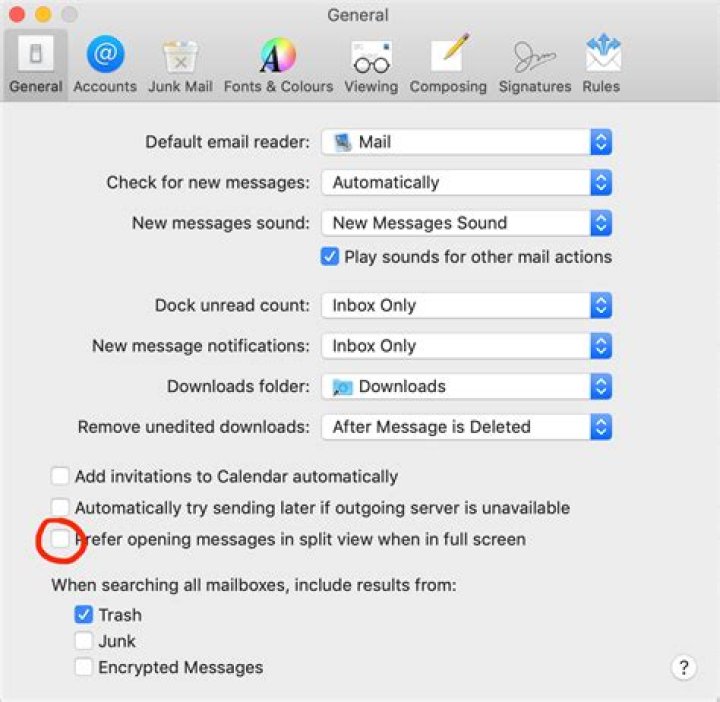The height and width of the screenshot is (702, 720).
Task: Open the Default email reader dropdown
Action: click(x=466, y=142)
